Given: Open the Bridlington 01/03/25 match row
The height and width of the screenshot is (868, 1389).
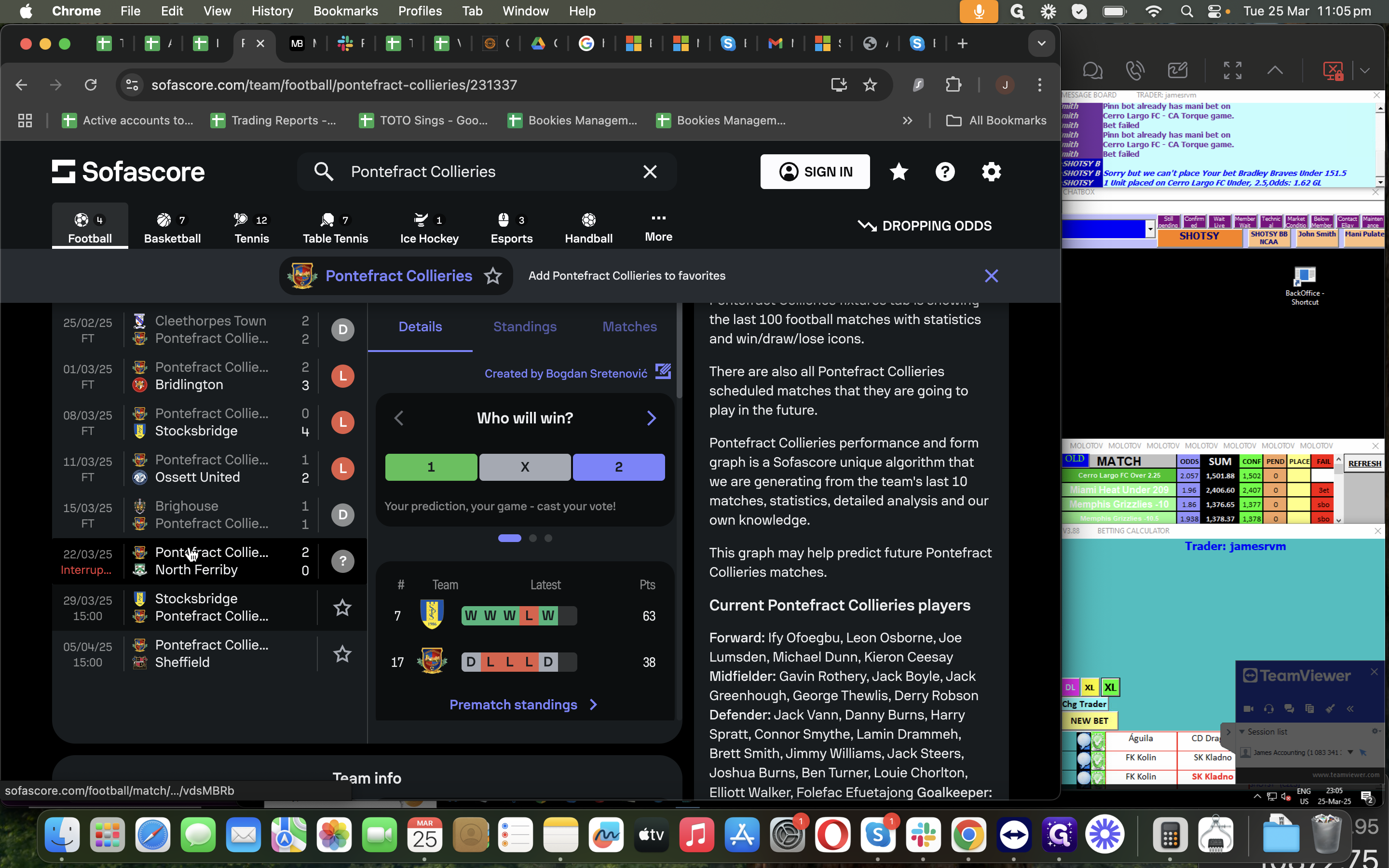Looking at the screenshot, I should coord(209,376).
